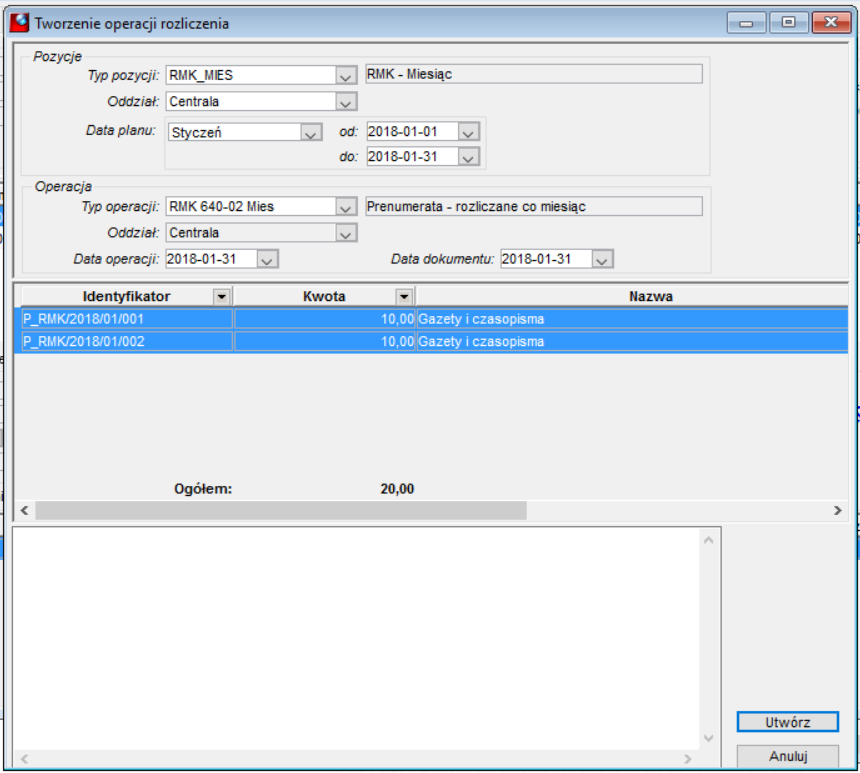Open the Data dokumentu date picker
860x773 pixels.
click(x=602, y=259)
